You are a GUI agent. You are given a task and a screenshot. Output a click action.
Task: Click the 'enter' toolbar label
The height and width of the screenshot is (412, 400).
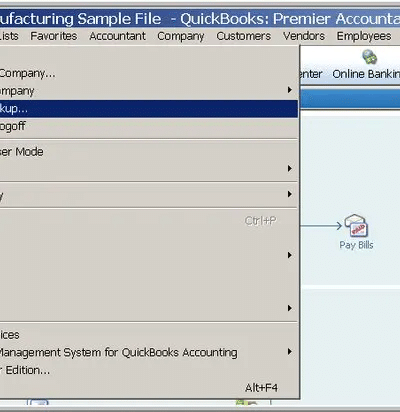click(311, 74)
